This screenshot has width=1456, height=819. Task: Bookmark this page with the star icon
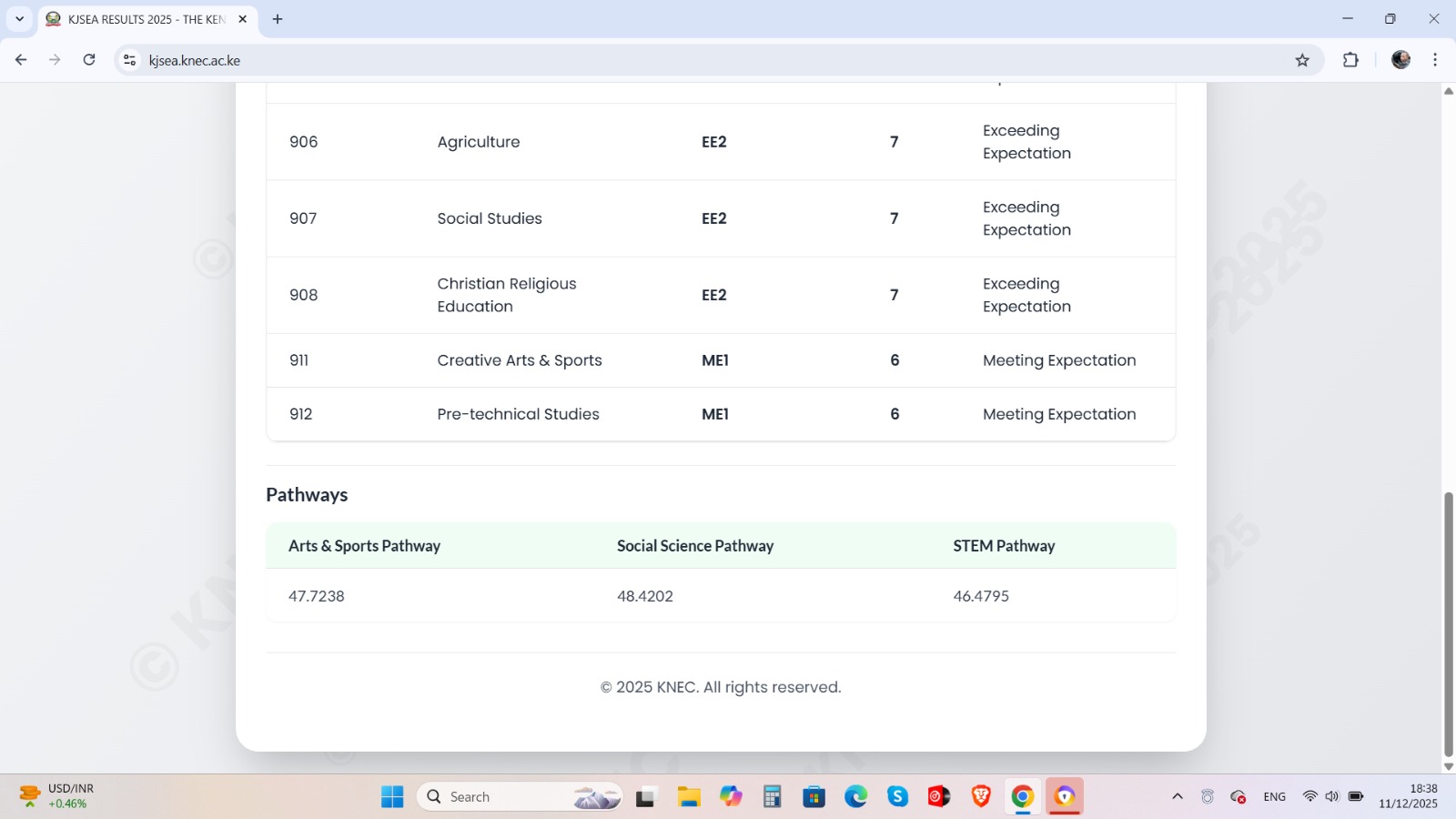1302,60
